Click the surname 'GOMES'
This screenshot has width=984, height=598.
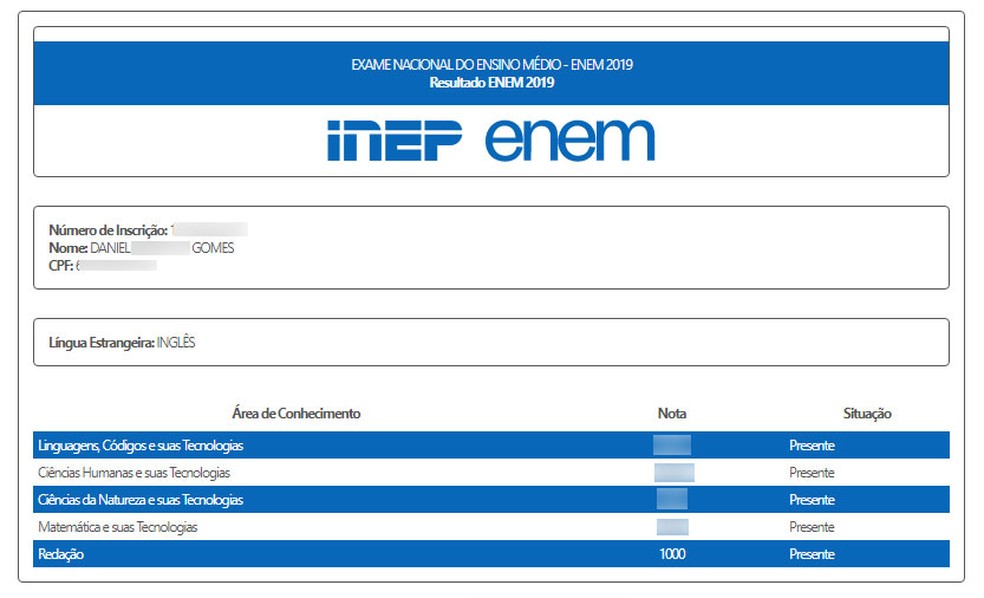[213, 248]
